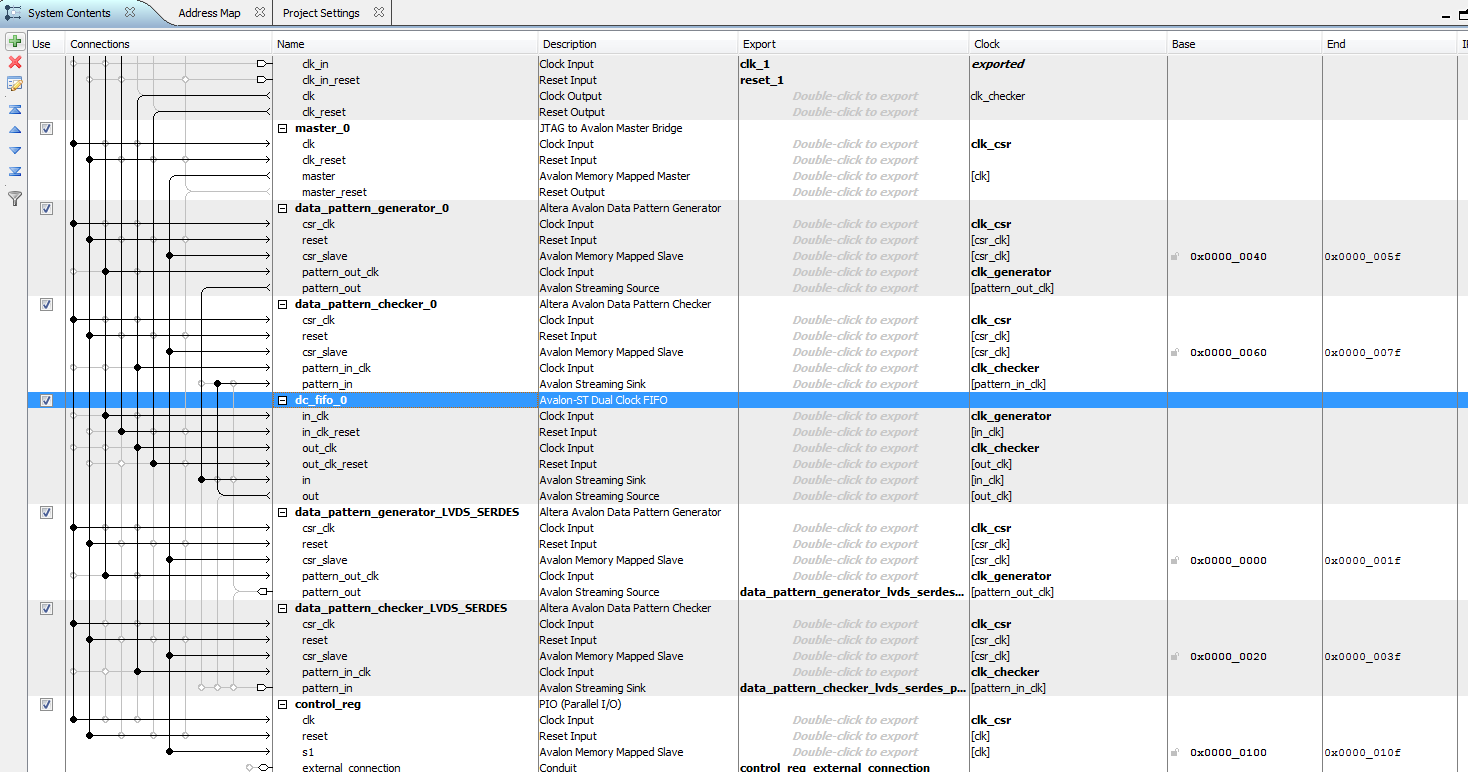Viewport: 1468px width, 772px height.
Task: Open the Filter funnel icon
Action: pyautogui.click(x=14, y=198)
